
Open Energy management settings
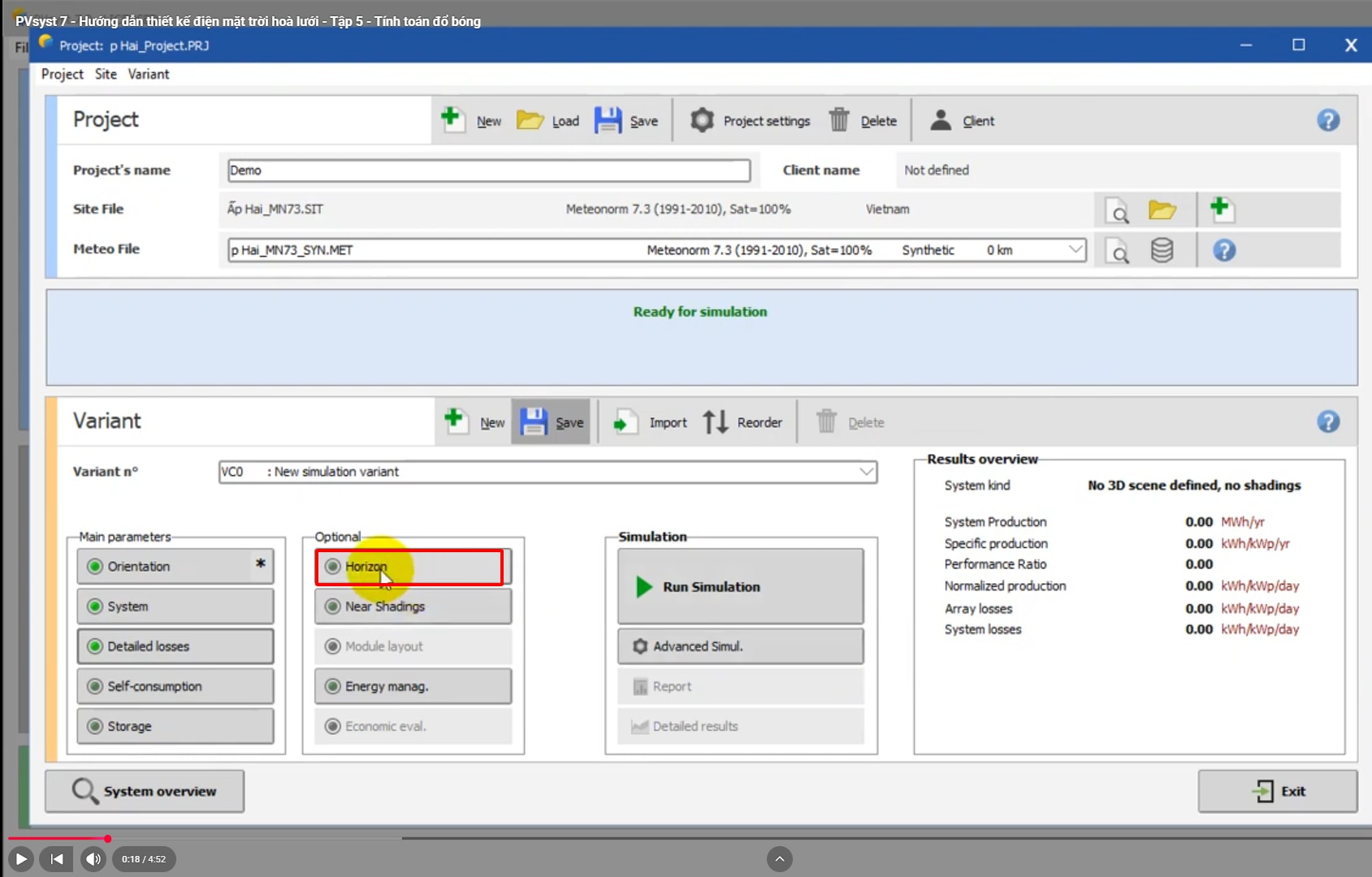pos(413,686)
